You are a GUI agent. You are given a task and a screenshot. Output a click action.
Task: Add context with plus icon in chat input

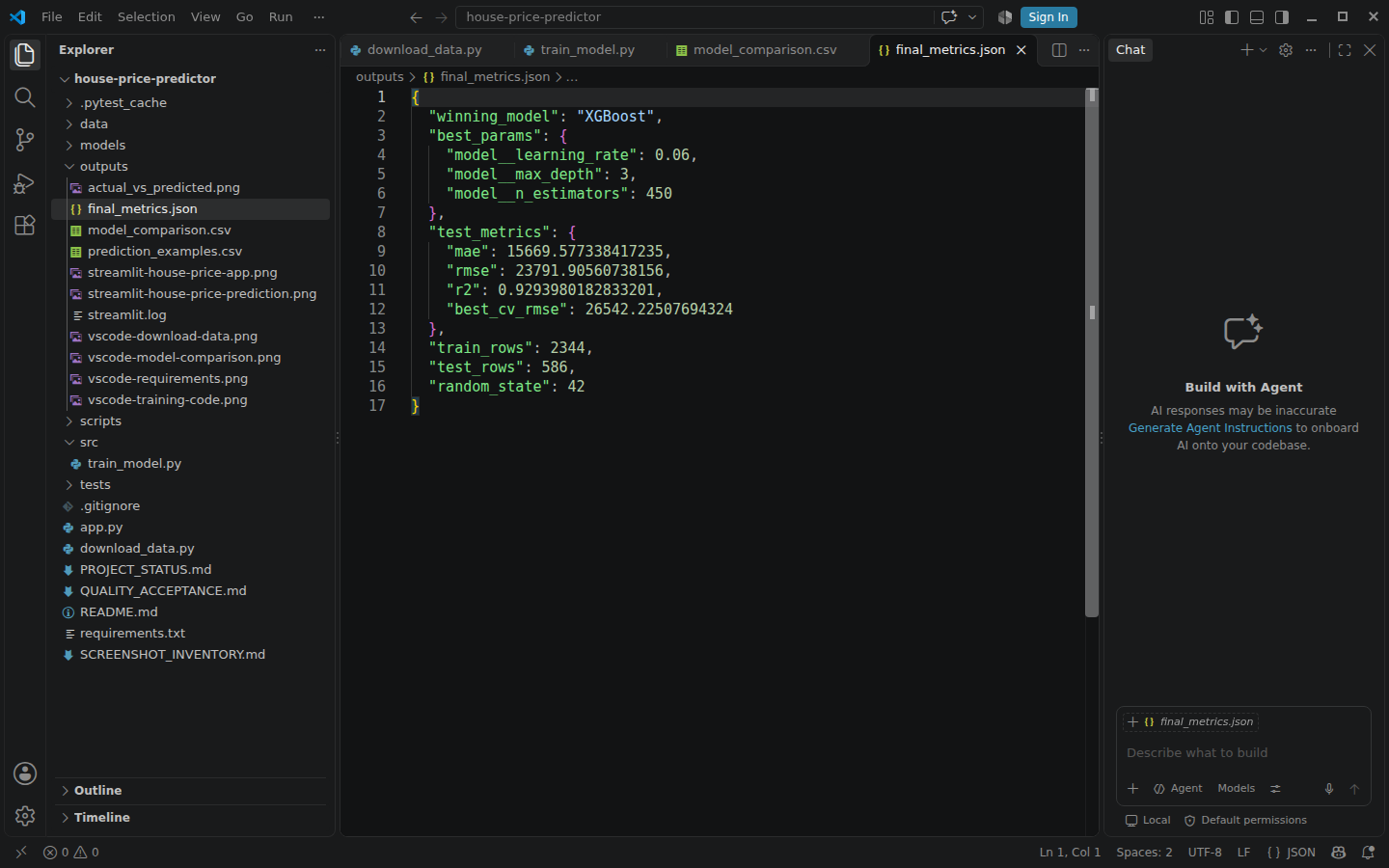[1133, 789]
